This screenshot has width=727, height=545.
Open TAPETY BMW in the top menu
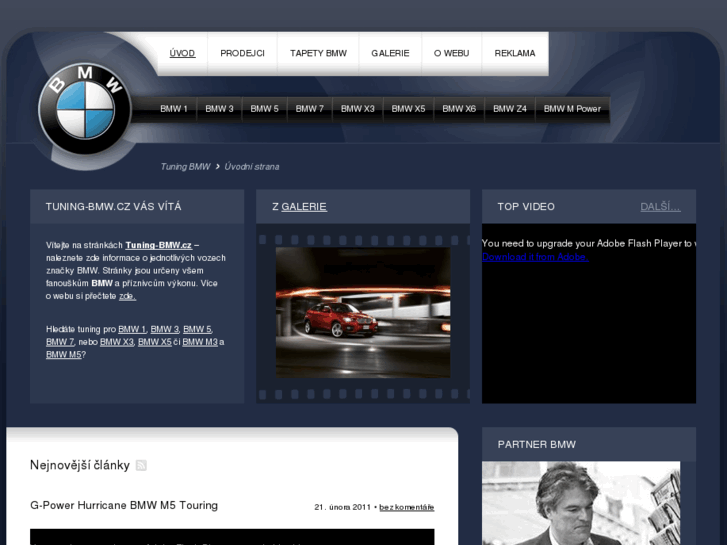tap(318, 53)
